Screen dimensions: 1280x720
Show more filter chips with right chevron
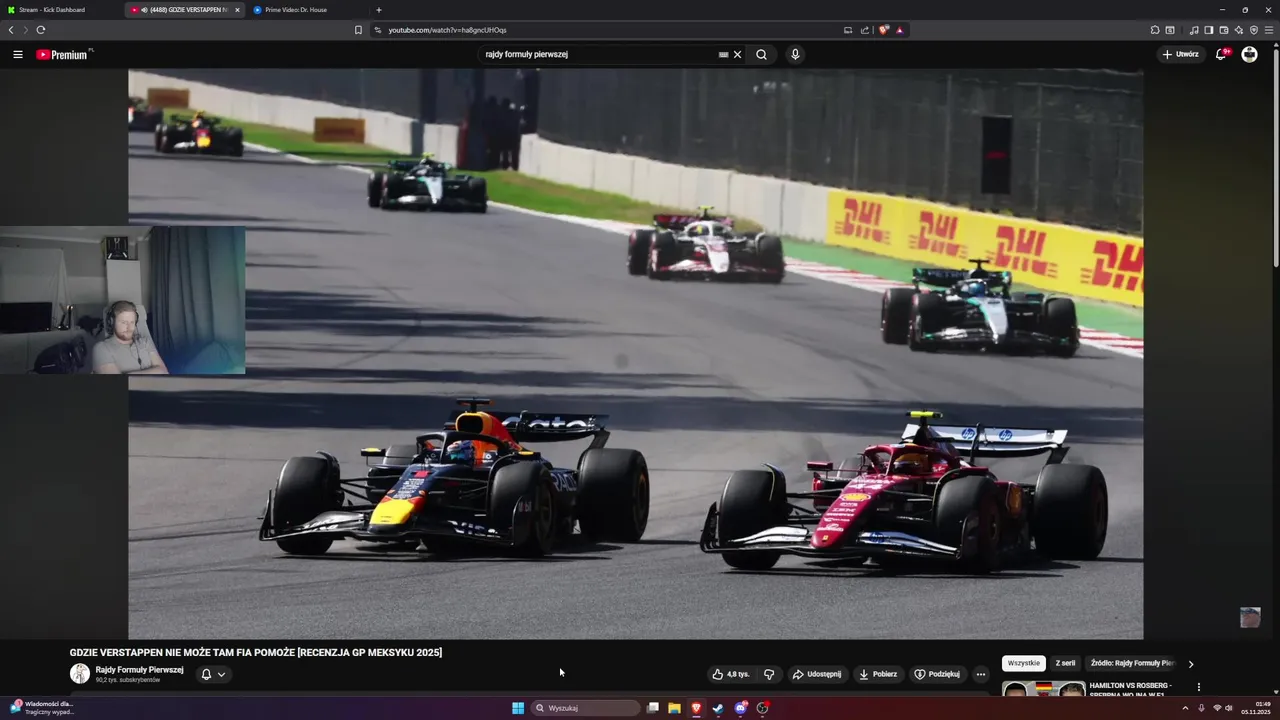1190,664
